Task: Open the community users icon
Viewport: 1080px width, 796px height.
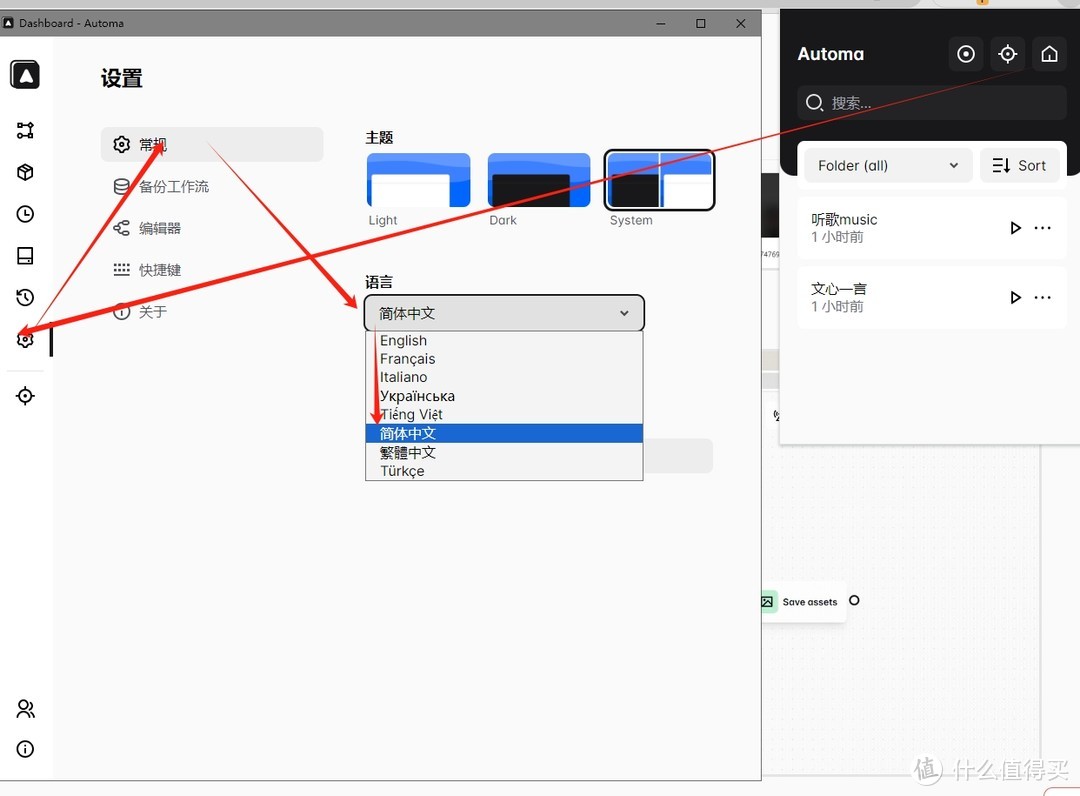Action: coord(25,709)
